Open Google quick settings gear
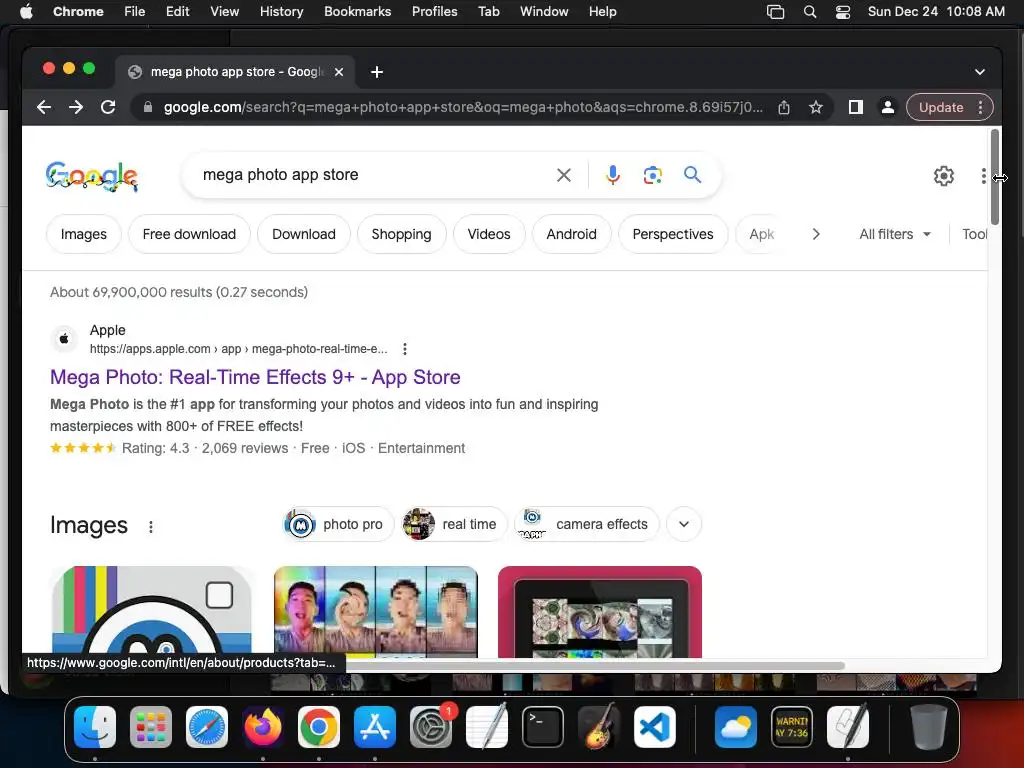Image resolution: width=1024 pixels, height=768 pixels. (943, 176)
